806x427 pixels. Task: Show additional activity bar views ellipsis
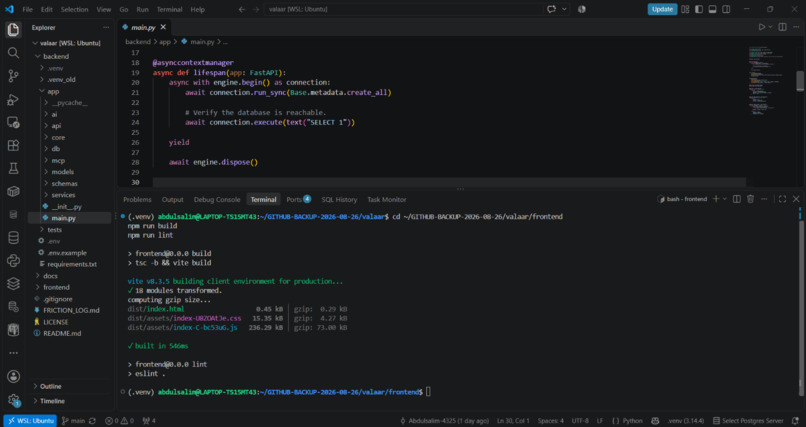[13, 353]
